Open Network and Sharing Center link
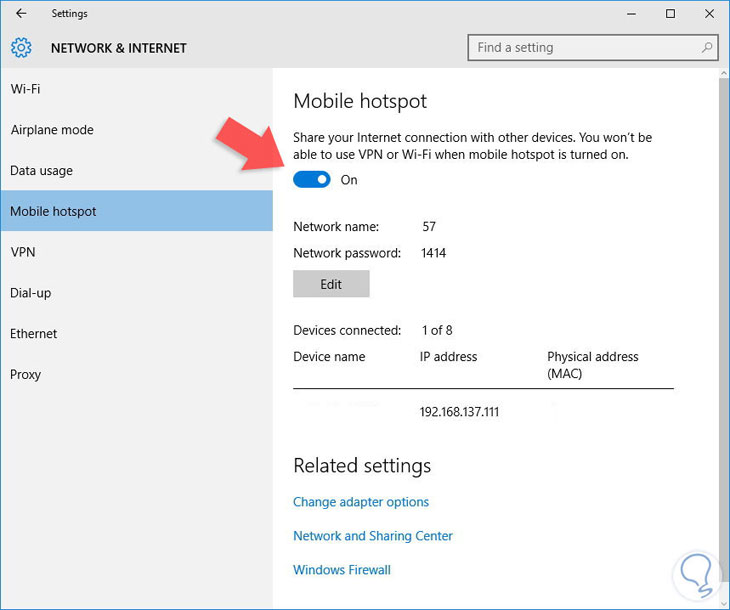730x610 pixels. click(x=372, y=536)
